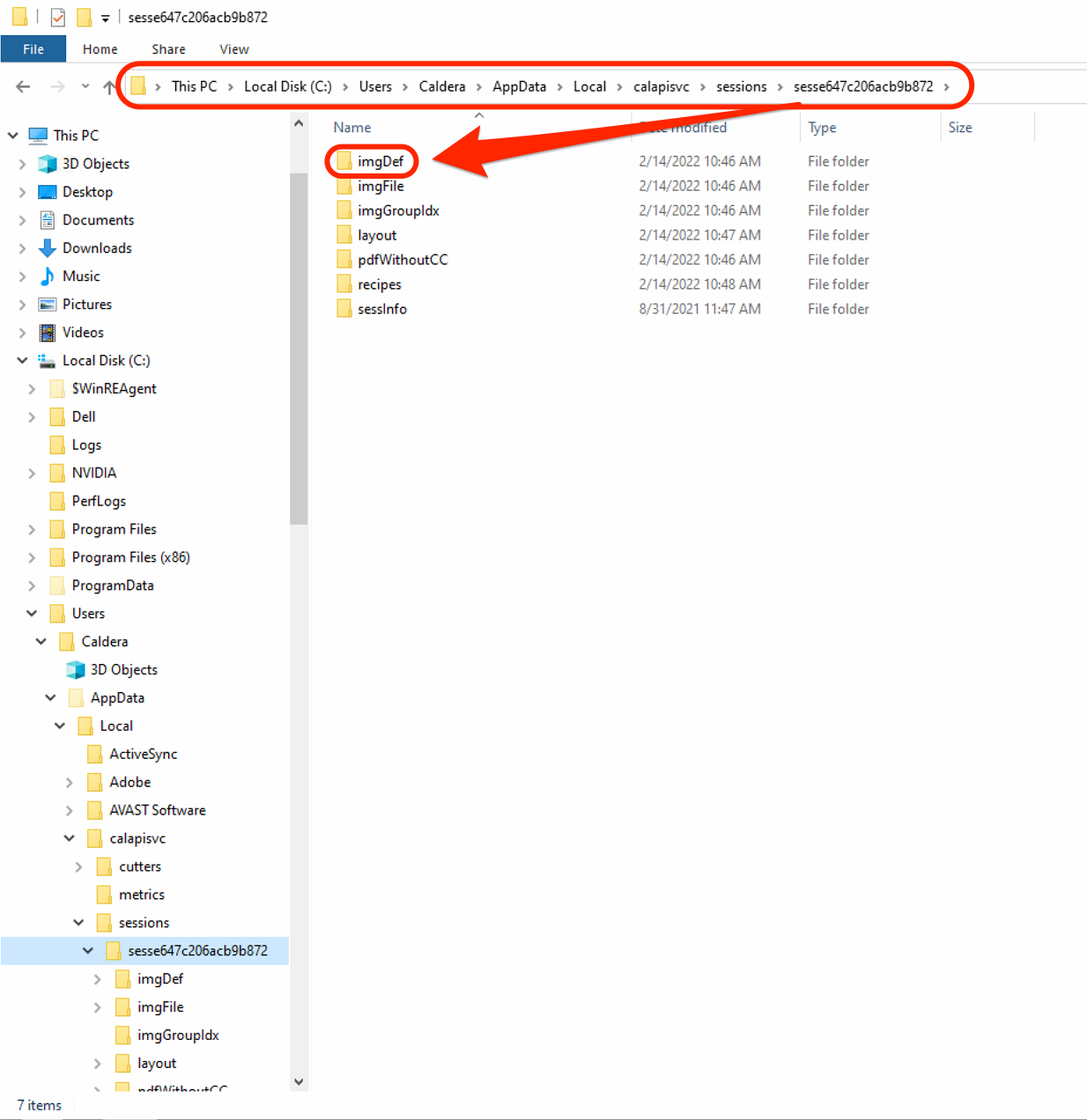Click the up one level arrow

coord(107,86)
